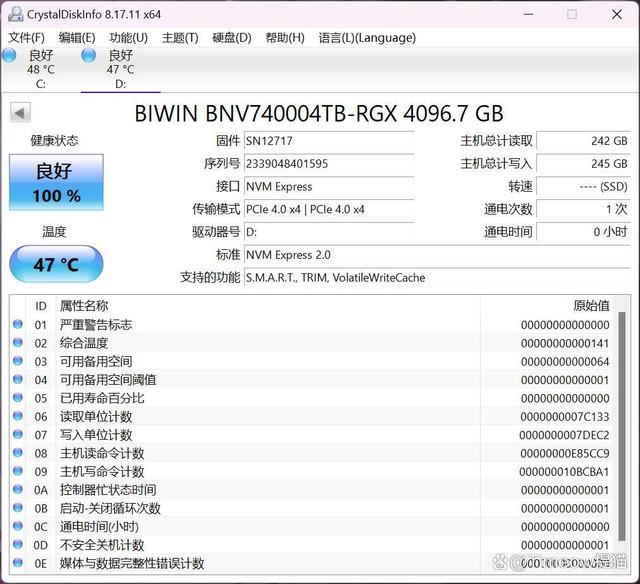Click the 序列号 serial number field
Screen dimensions: 640x584
(328, 164)
